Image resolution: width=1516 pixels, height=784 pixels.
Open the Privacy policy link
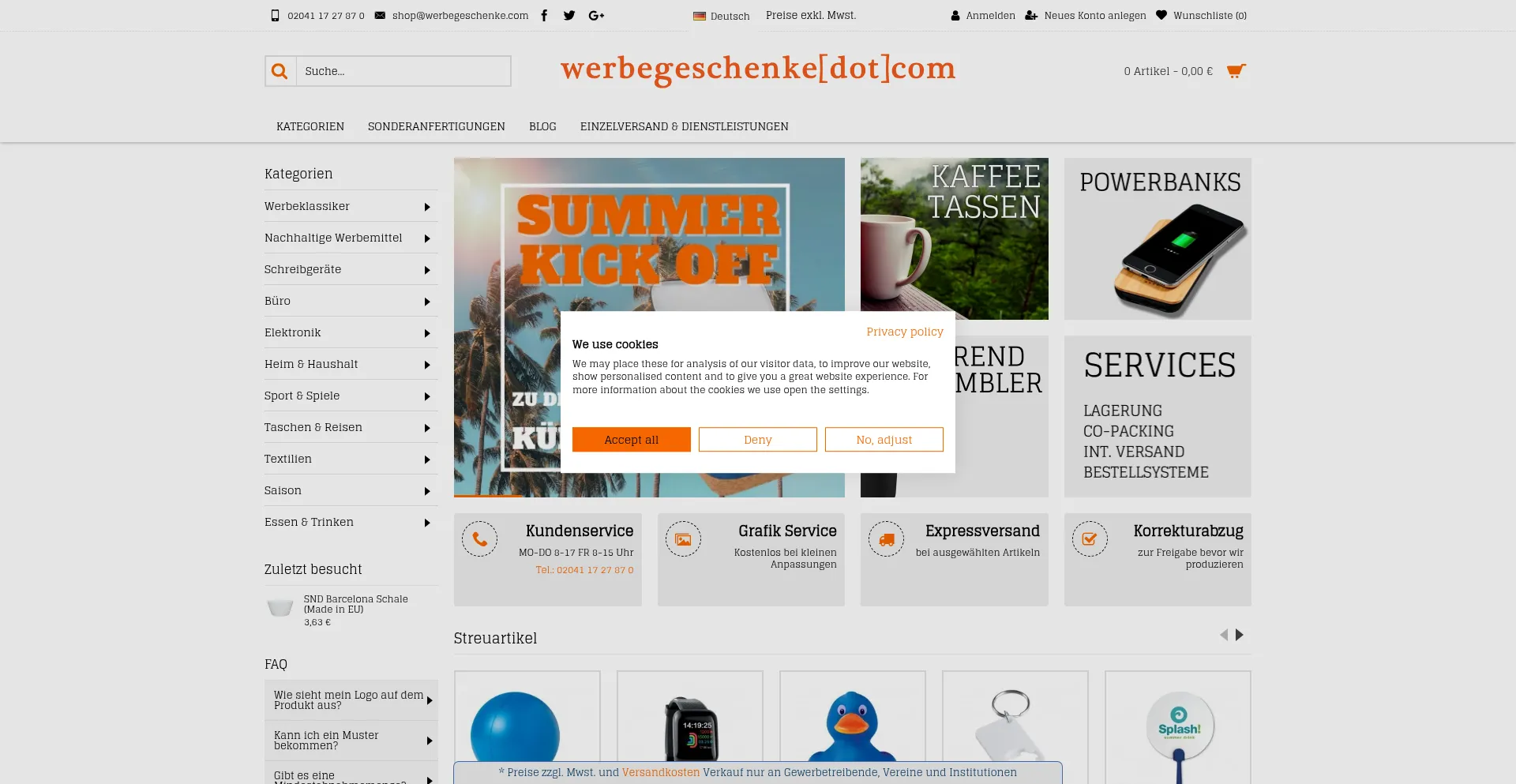pyautogui.click(x=905, y=332)
